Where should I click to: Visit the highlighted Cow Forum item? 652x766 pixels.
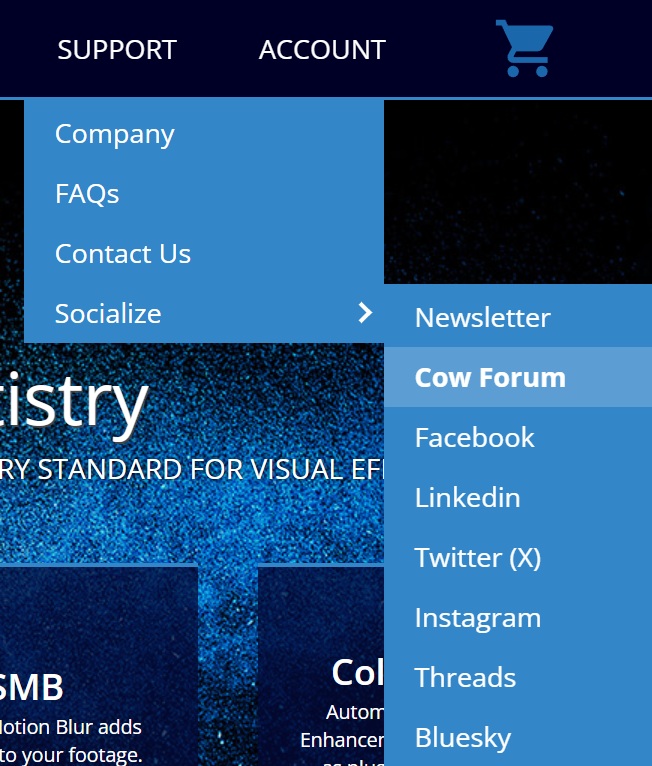coord(490,378)
